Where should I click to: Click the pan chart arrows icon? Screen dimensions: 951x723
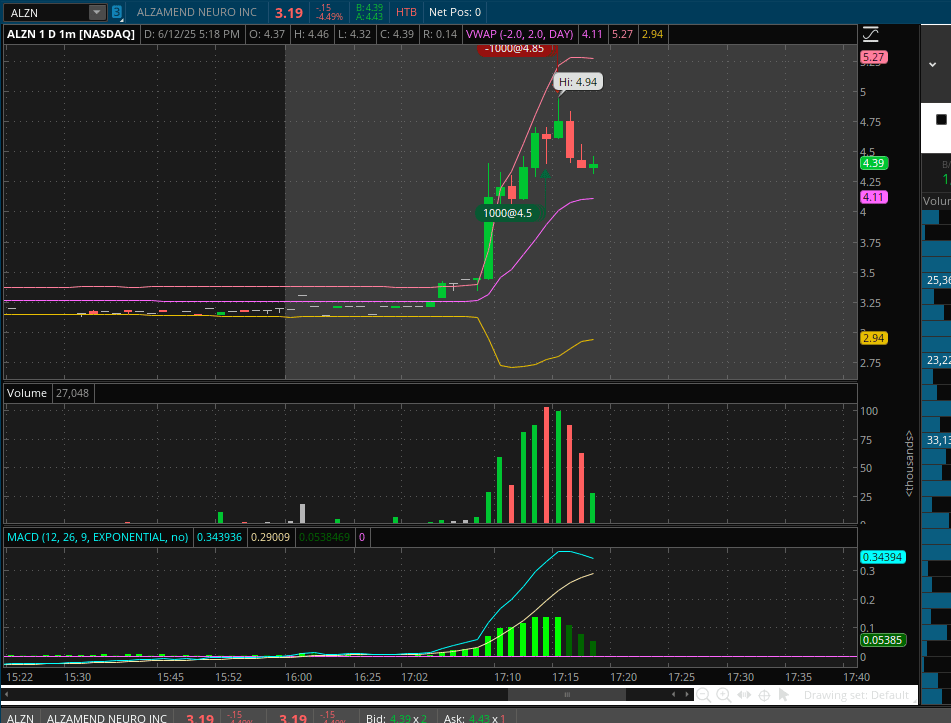coord(744,695)
